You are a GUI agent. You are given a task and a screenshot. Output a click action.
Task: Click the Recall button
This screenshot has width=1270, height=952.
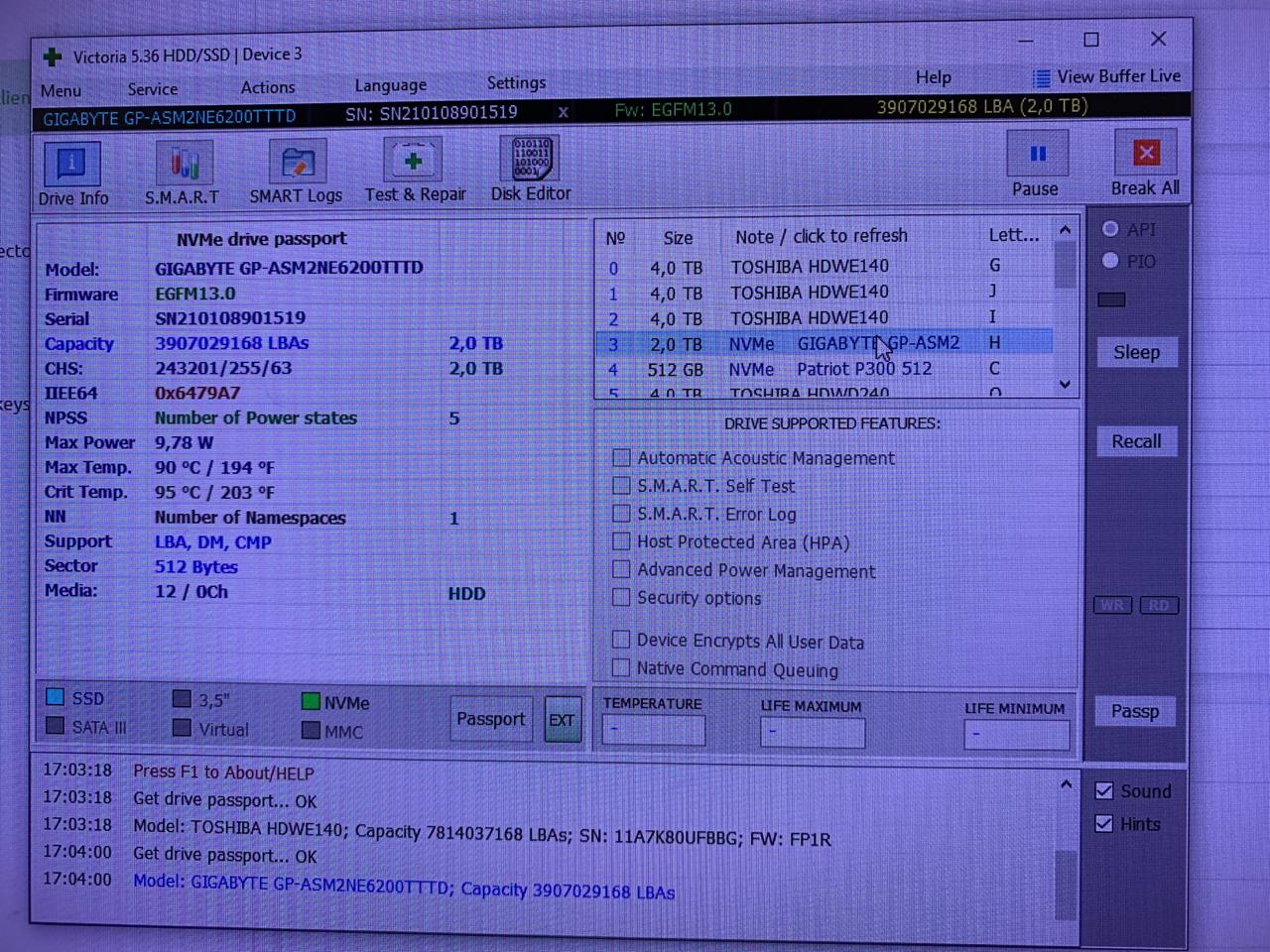[x=1136, y=441]
